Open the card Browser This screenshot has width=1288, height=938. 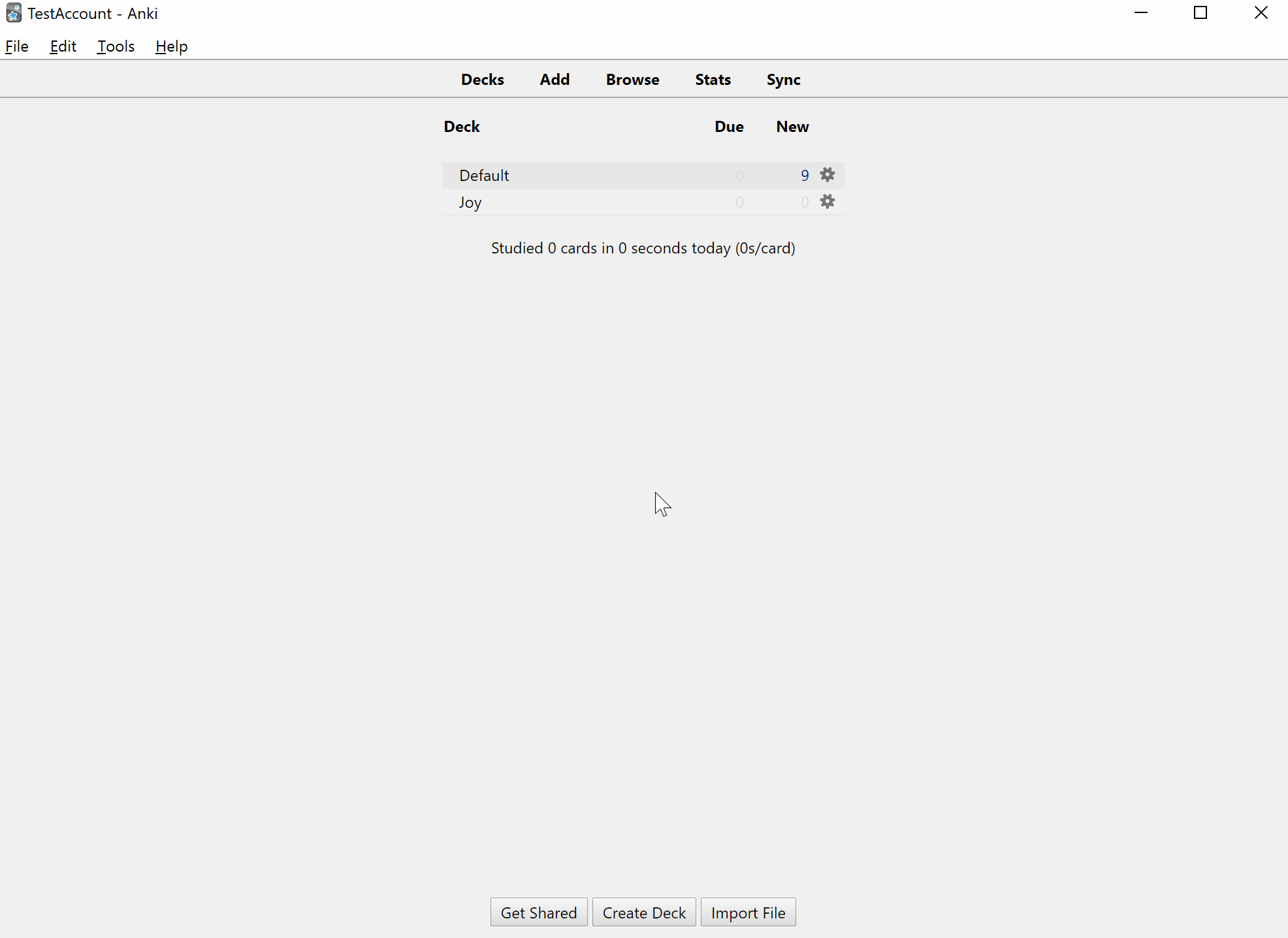pos(632,79)
